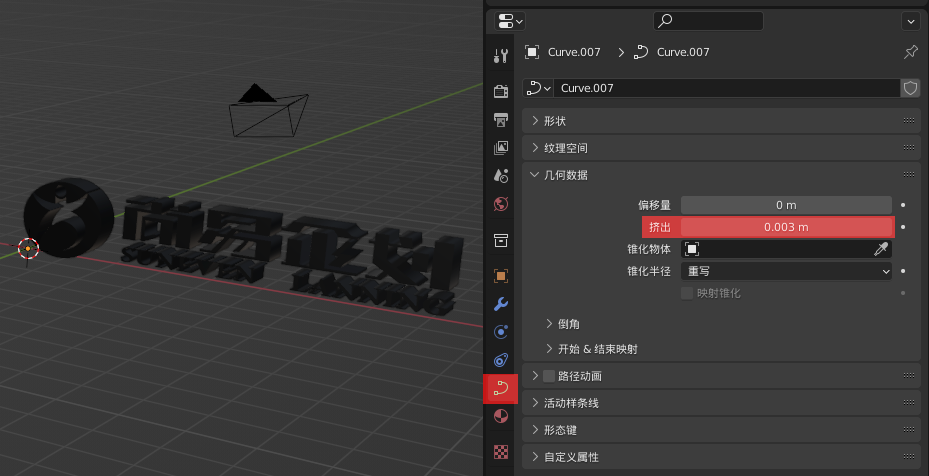This screenshot has width=929, height=476.
Task: Open the Material properties tab
Action: click(x=501, y=416)
